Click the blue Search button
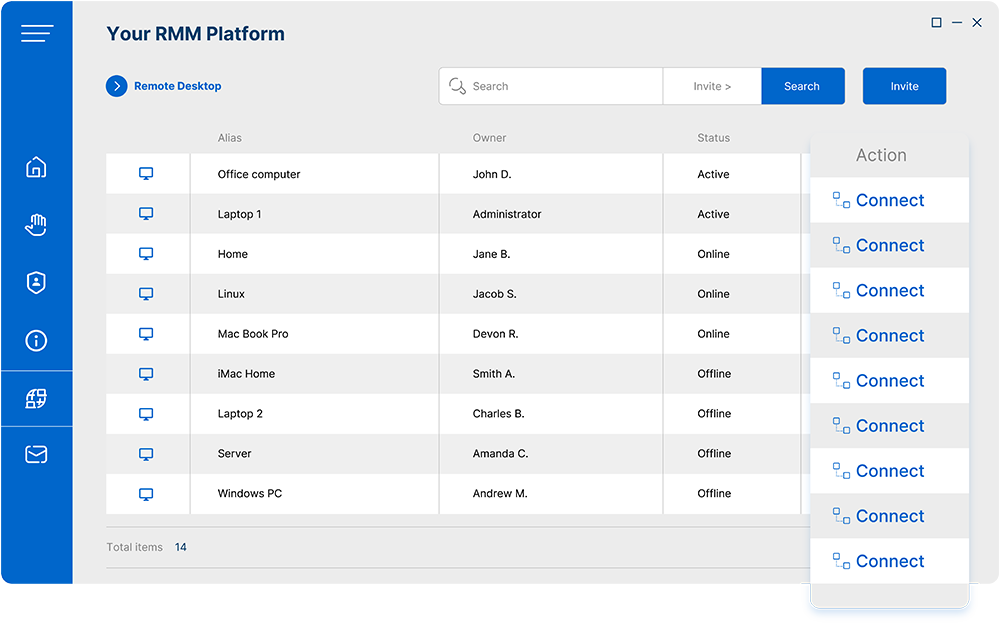The width and height of the screenshot is (1000, 629). coord(803,86)
